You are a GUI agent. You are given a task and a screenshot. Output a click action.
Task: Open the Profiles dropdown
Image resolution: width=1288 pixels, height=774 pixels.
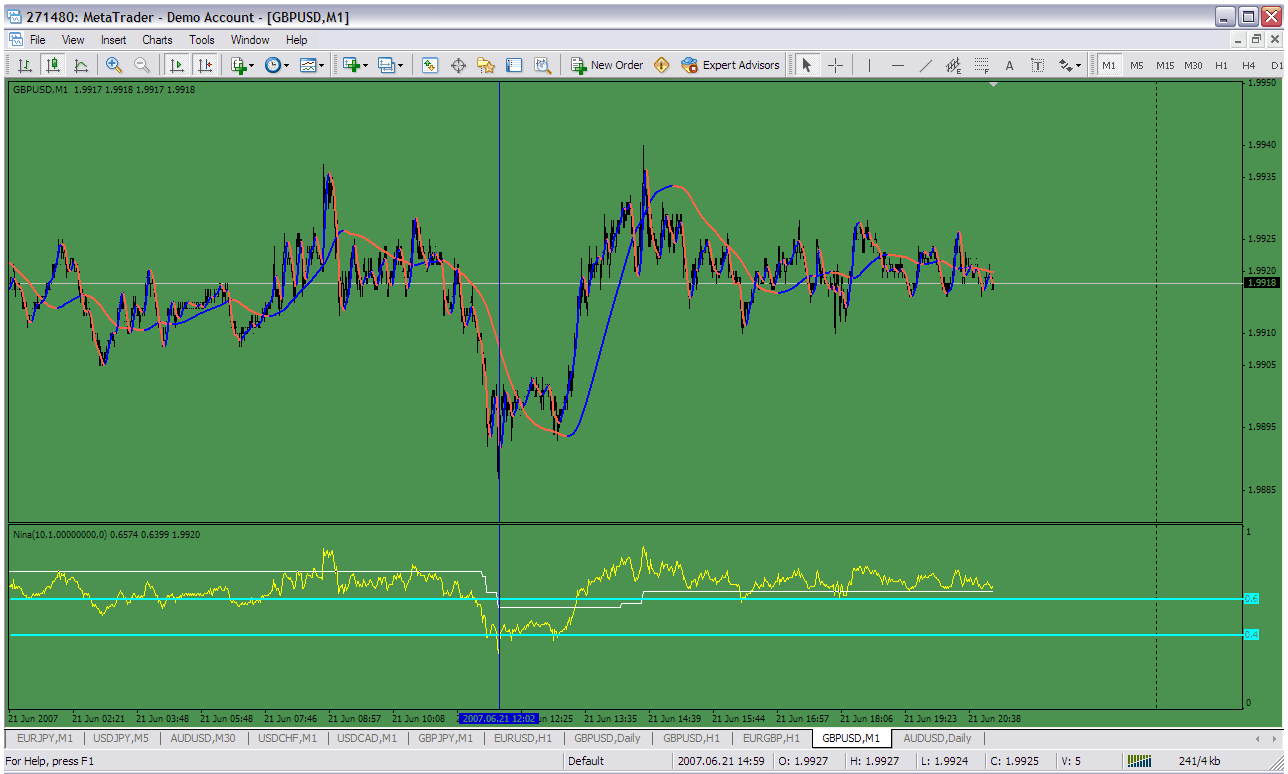[390, 65]
